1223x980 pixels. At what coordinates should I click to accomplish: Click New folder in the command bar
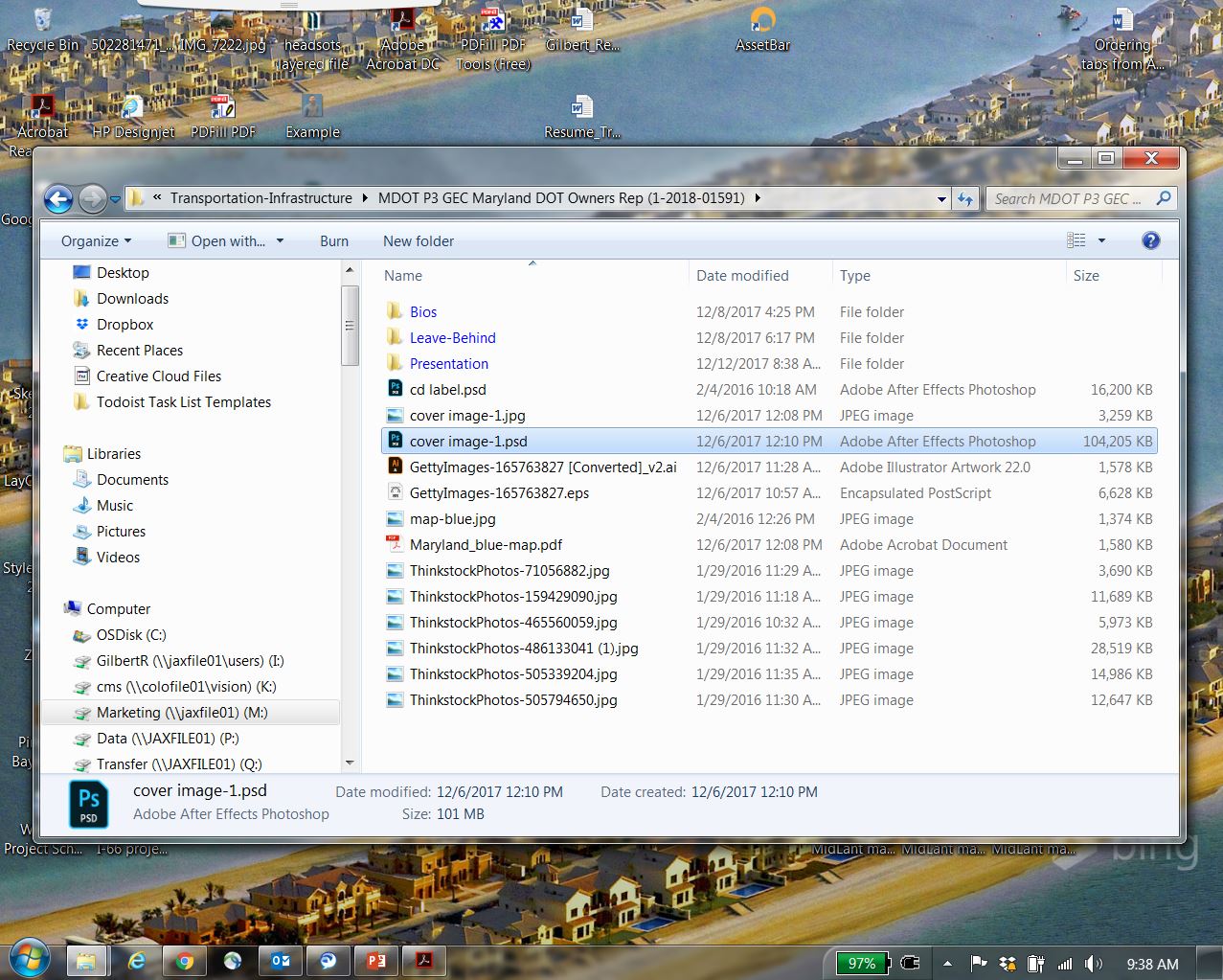(419, 241)
